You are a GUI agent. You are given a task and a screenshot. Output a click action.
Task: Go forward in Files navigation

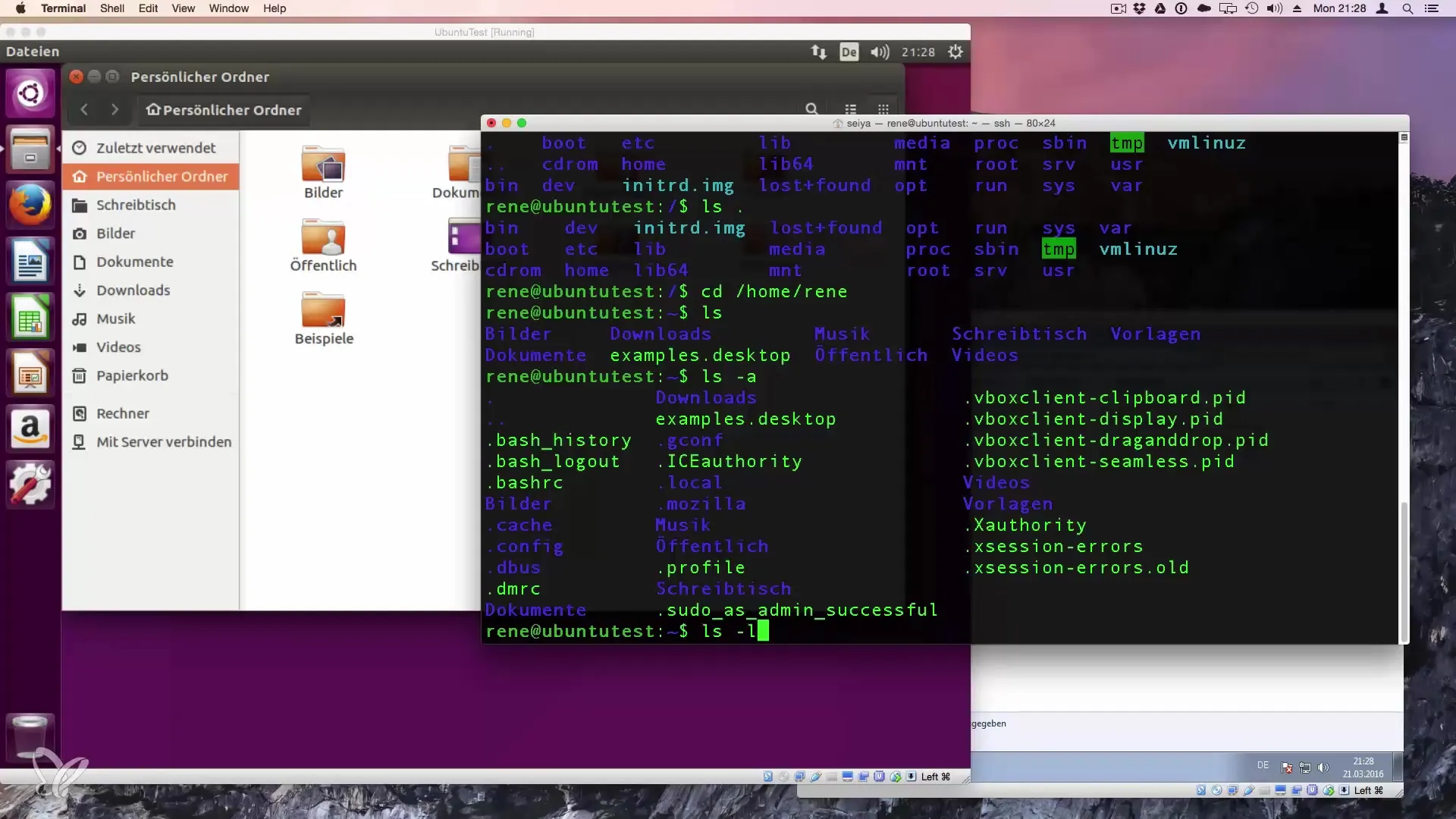115,110
